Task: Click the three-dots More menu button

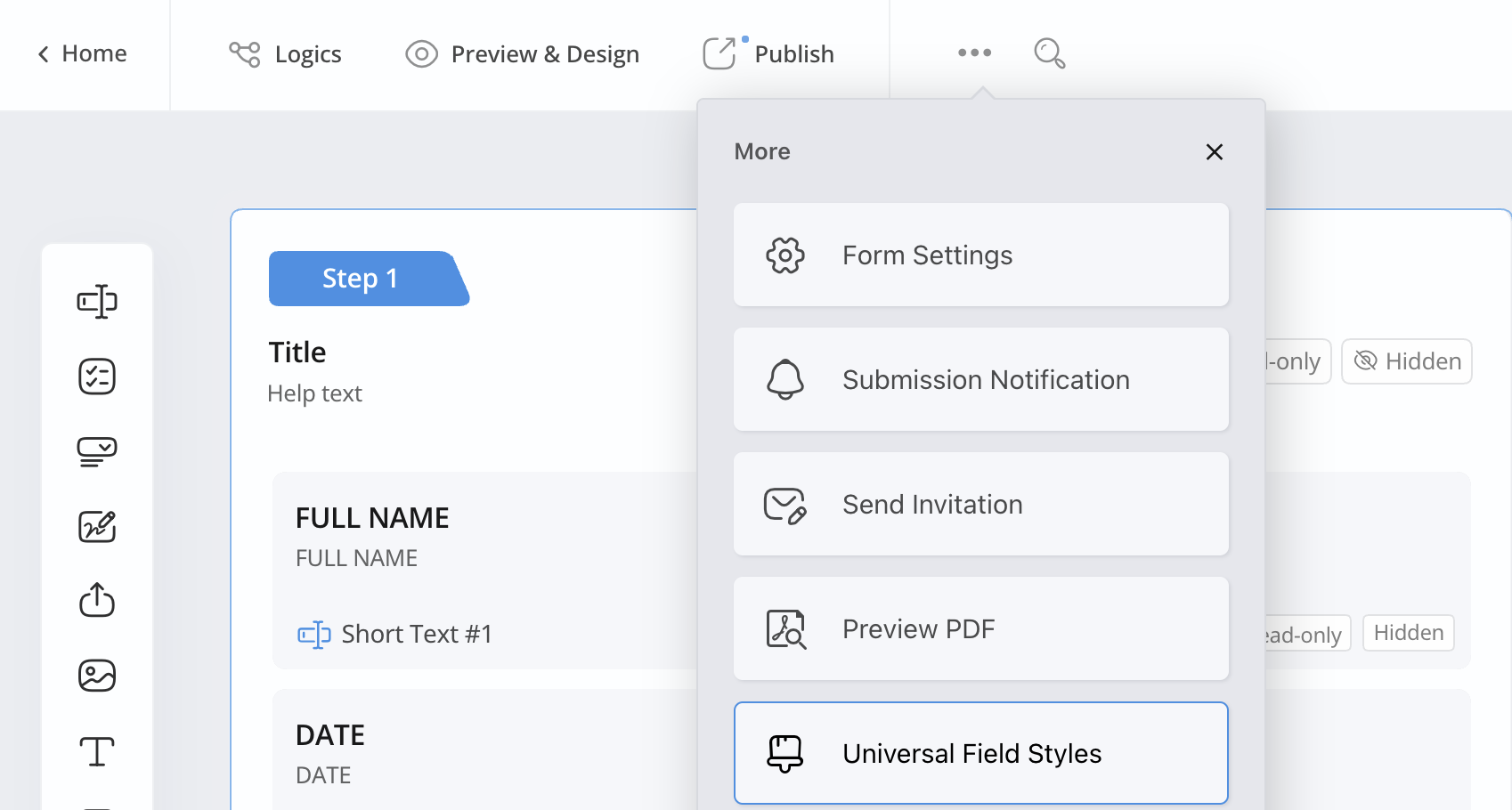Action: (x=974, y=53)
